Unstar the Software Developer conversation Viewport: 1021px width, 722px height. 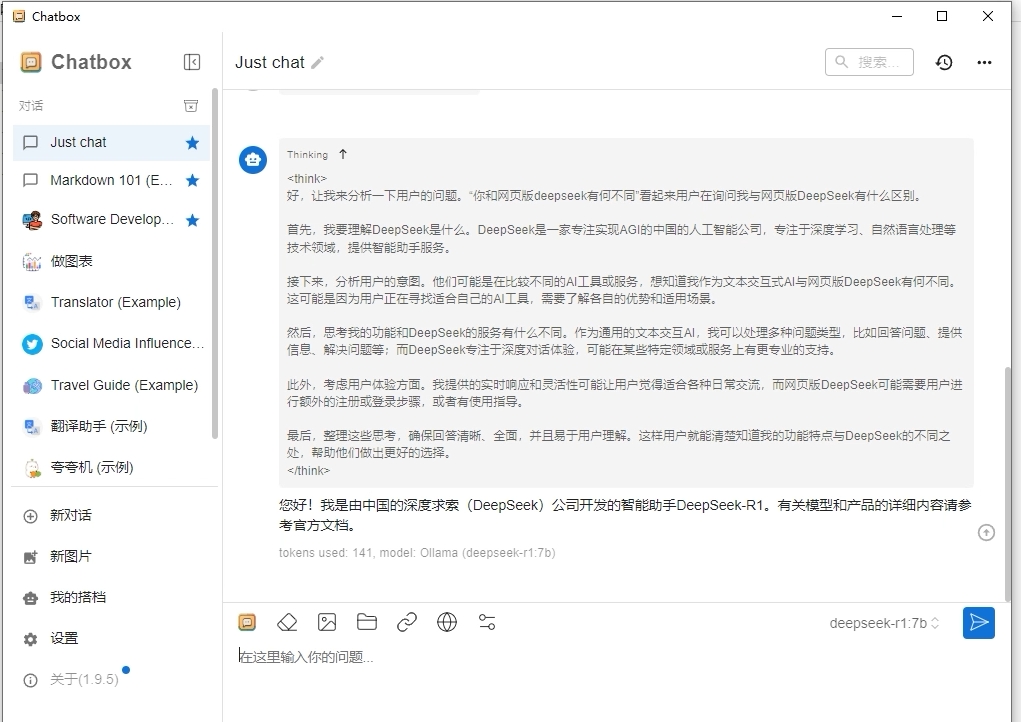point(192,220)
